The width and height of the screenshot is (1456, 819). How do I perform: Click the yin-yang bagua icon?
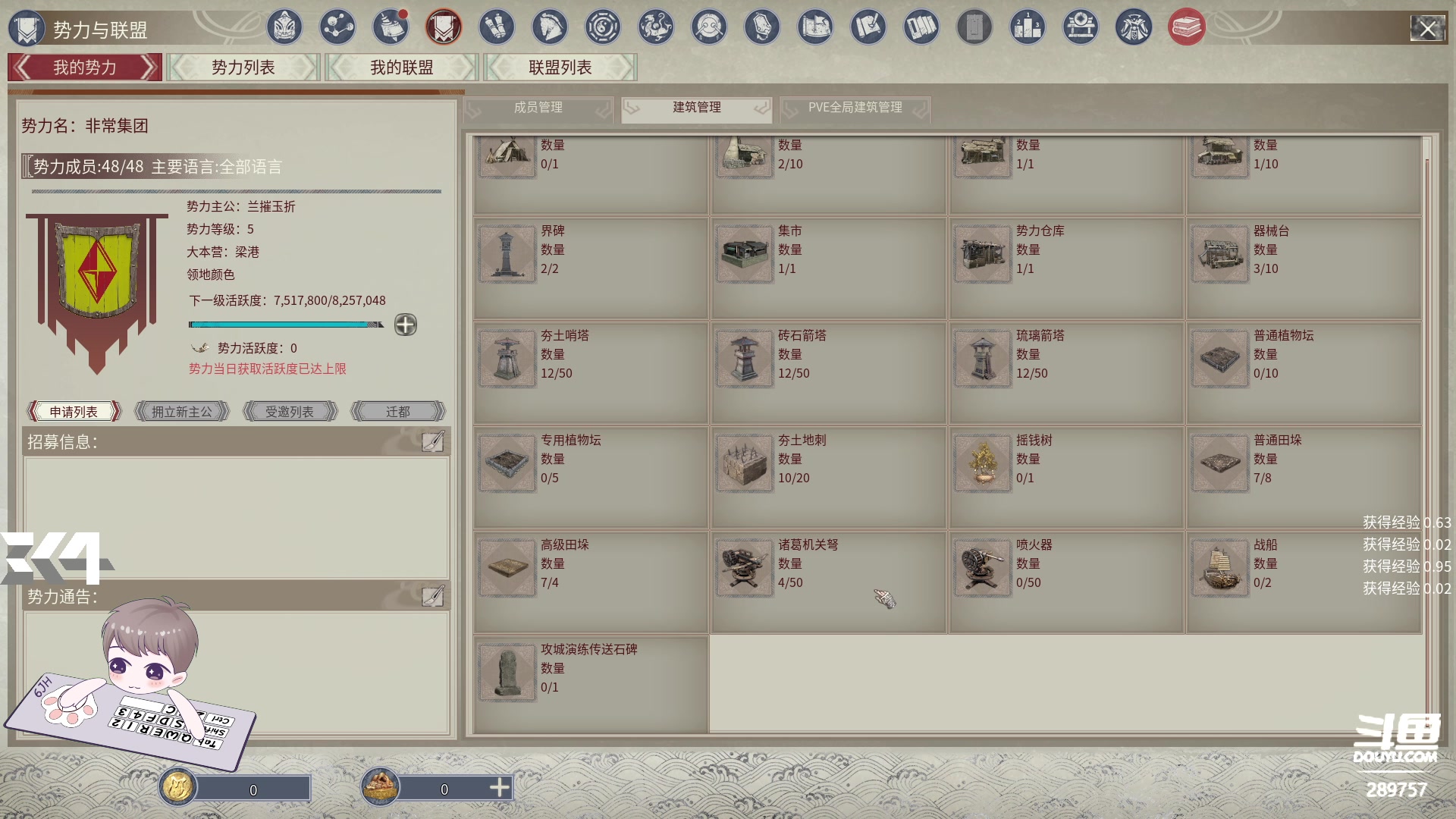point(602,28)
